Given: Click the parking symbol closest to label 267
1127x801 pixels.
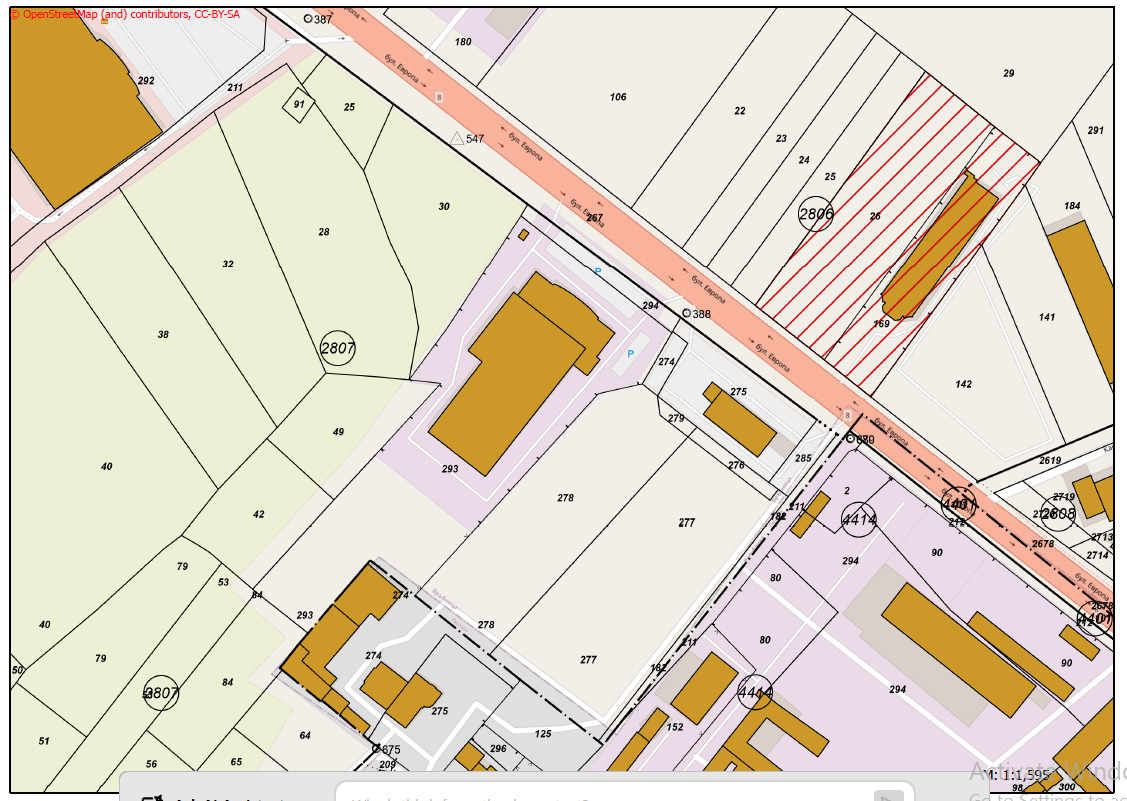Looking at the screenshot, I should (598, 271).
